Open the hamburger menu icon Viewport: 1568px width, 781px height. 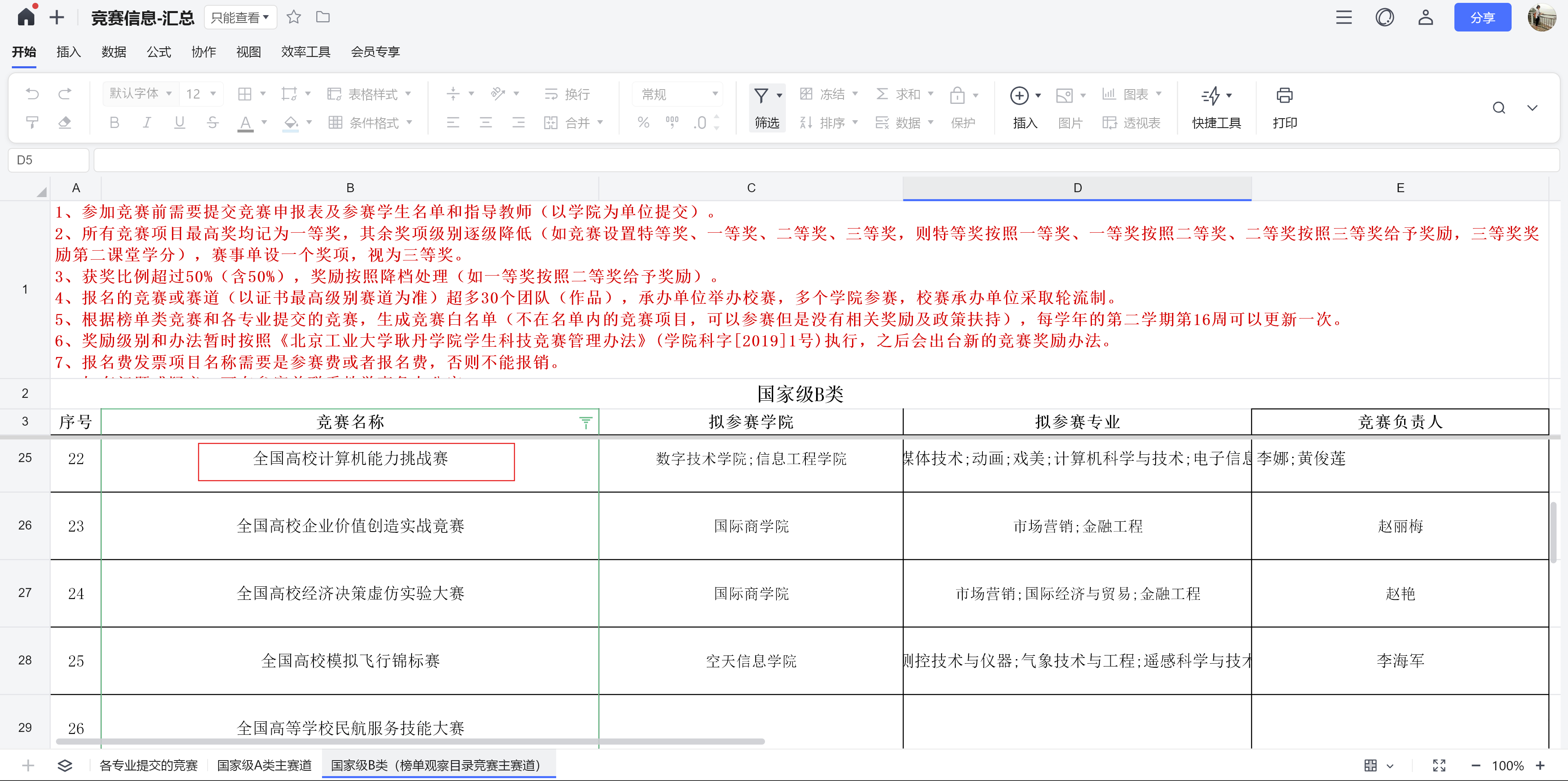pyautogui.click(x=1344, y=17)
